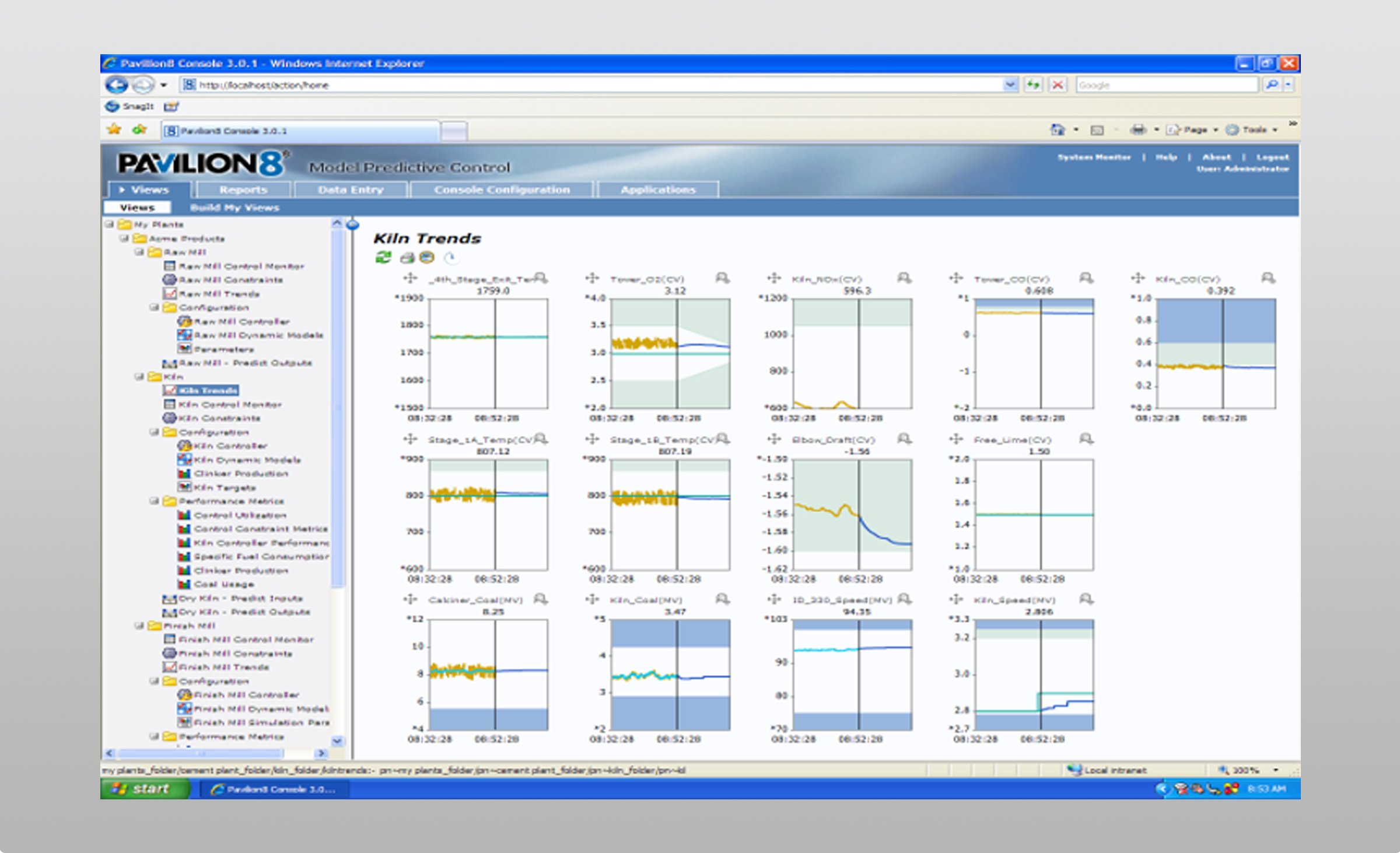Open Specific Fuel Consumption metric item
1400x853 pixels.
tap(261, 557)
